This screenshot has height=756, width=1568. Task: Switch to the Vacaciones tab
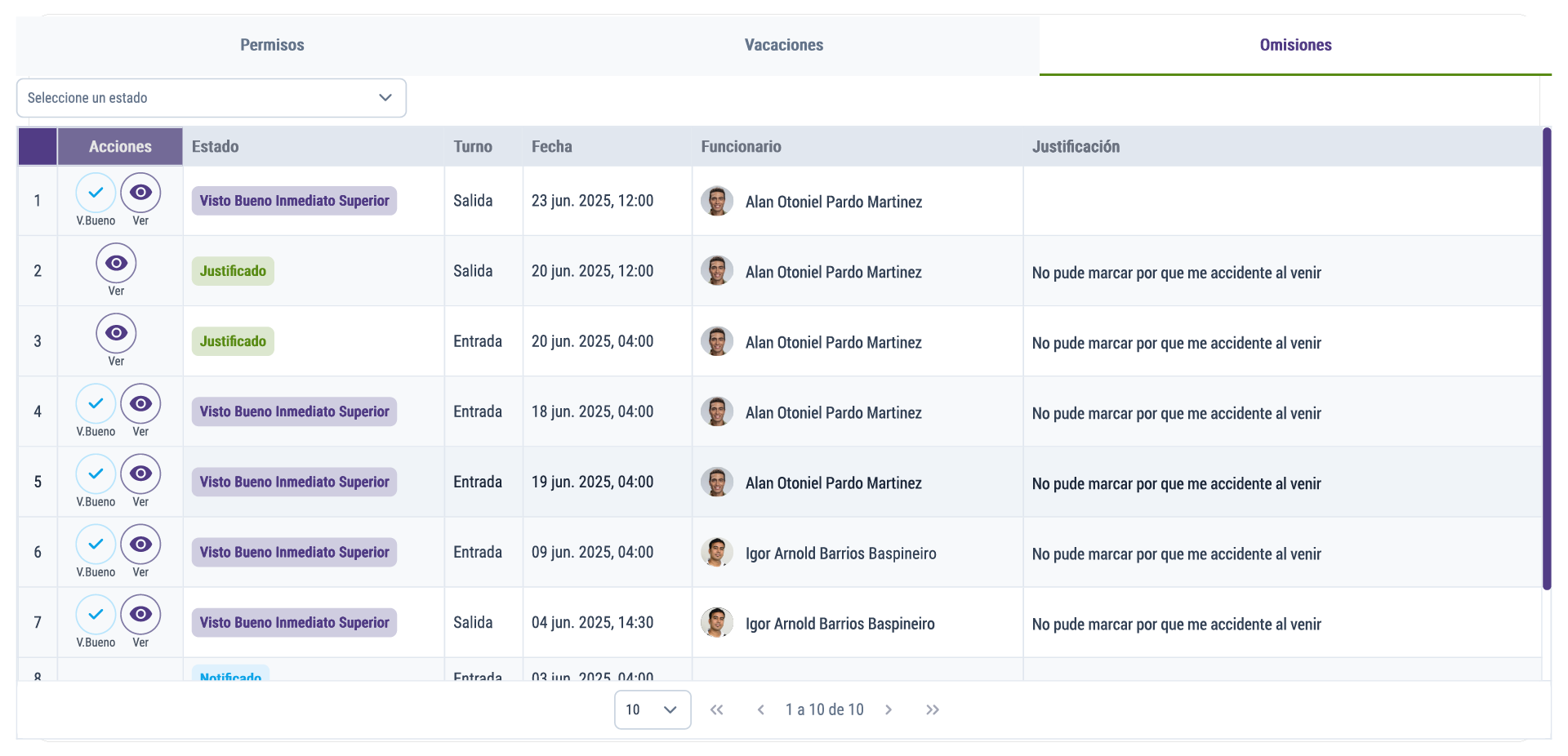point(783,45)
